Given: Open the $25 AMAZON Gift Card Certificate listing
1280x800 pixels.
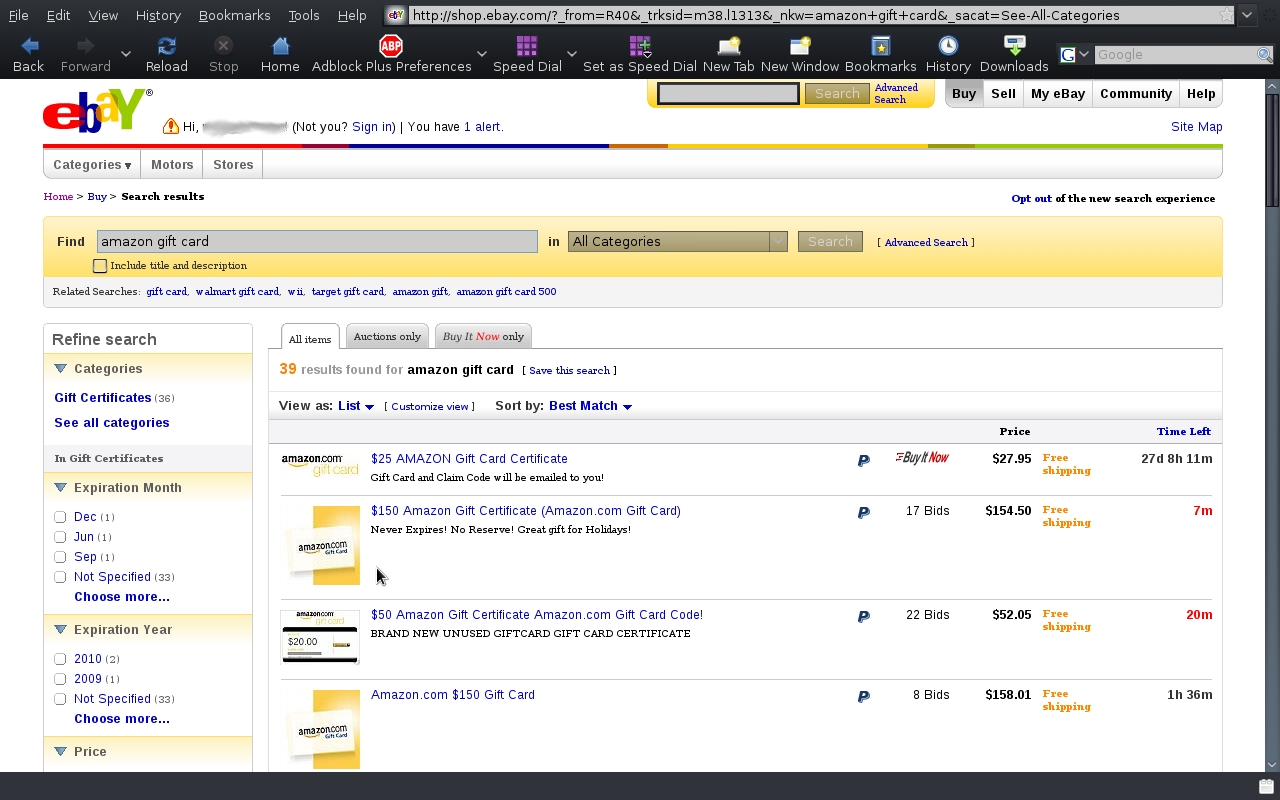Looking at the screenshot, I should coord(469,459).
